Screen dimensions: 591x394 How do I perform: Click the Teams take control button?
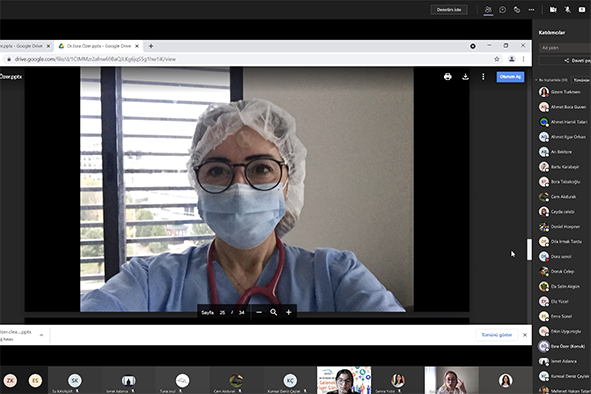pos(449,10)
